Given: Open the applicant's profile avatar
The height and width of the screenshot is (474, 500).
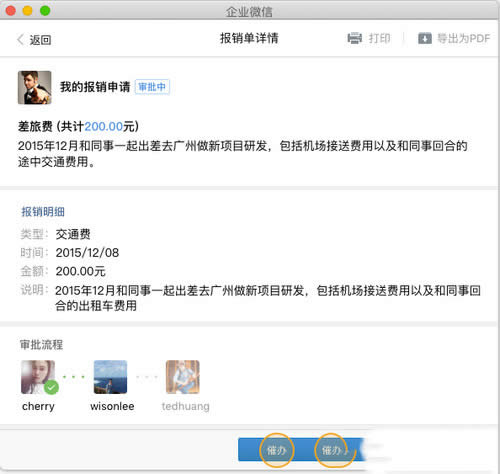Looking at the screenshot, I should 35,87.
